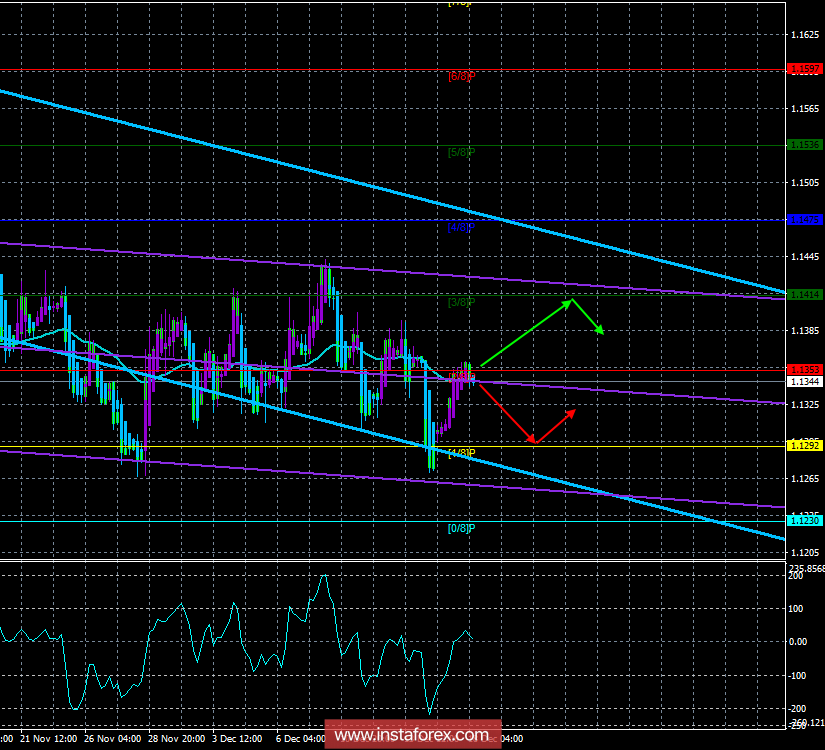Screen dimensions: 825x750
Task: Click the 6 Dec 04:00 date label
Action: pos(301,738)
